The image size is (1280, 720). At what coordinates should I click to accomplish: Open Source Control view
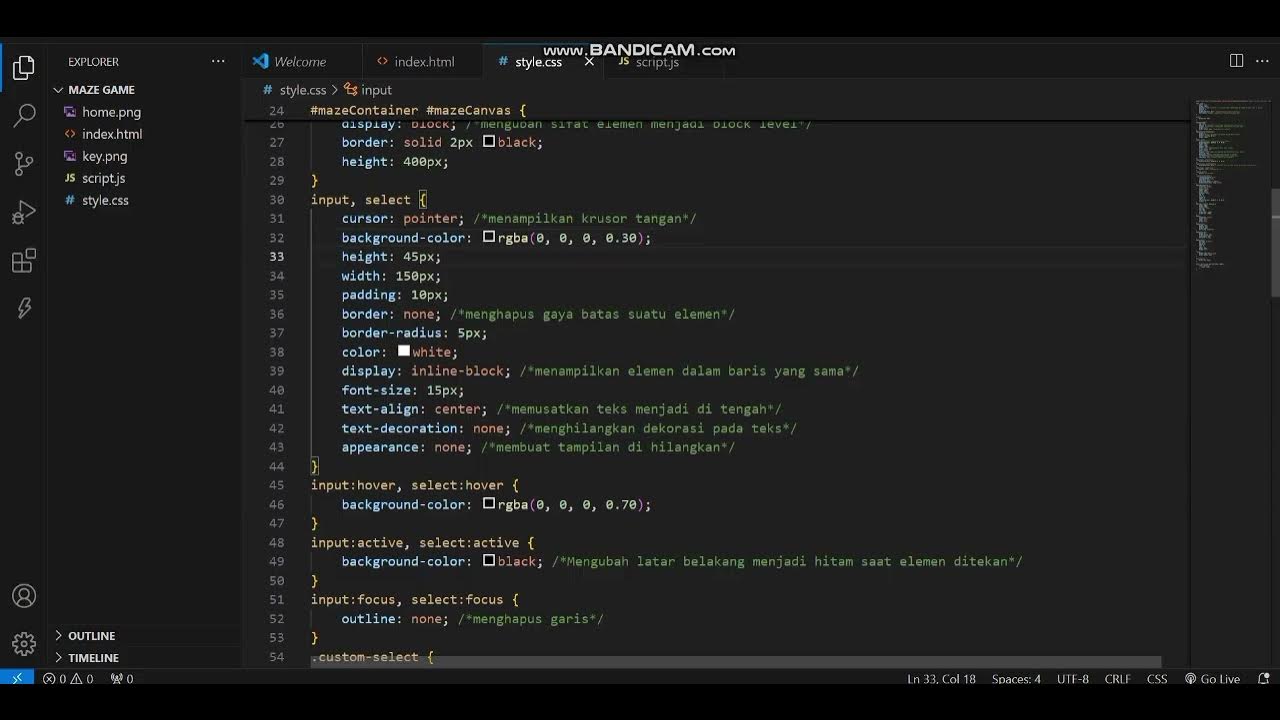coord(24,164)
